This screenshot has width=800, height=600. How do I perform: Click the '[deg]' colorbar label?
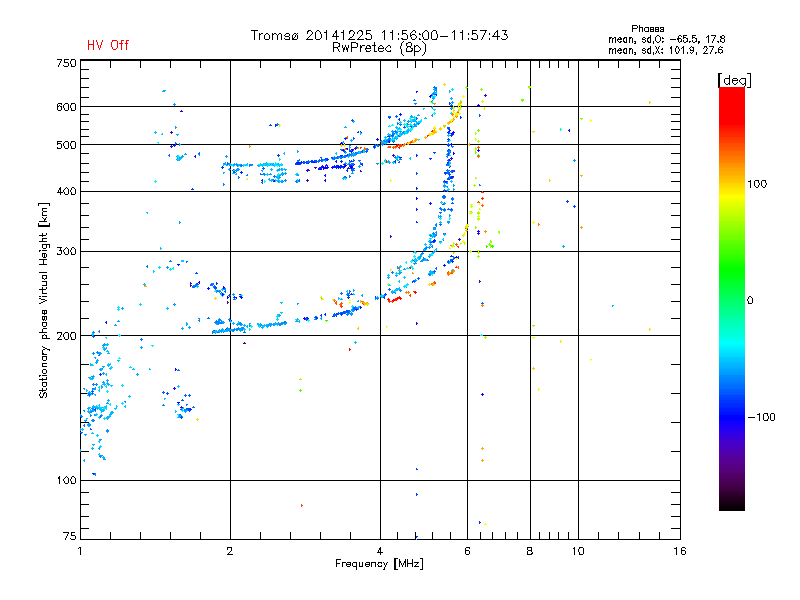735,80
